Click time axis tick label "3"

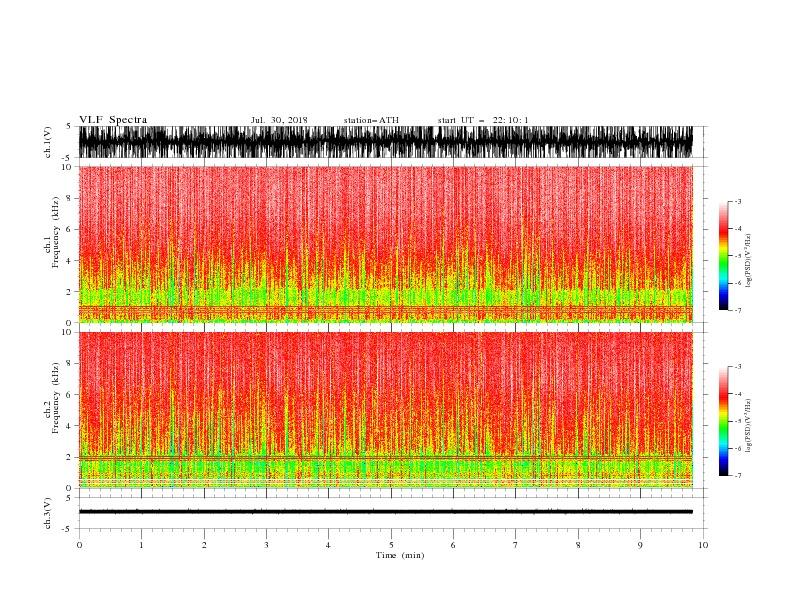266,545
